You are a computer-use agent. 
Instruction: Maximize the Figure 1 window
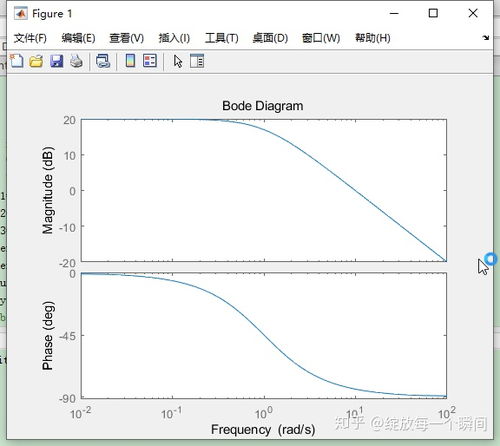[433, 13]
